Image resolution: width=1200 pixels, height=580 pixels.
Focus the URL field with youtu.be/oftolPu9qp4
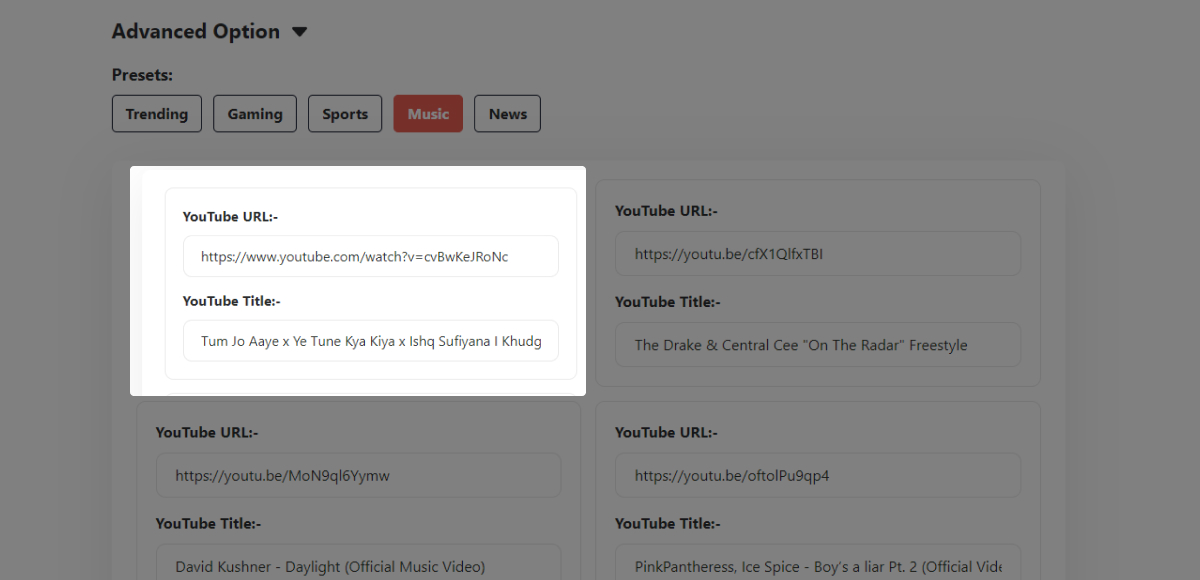click(x=817, y=476)
